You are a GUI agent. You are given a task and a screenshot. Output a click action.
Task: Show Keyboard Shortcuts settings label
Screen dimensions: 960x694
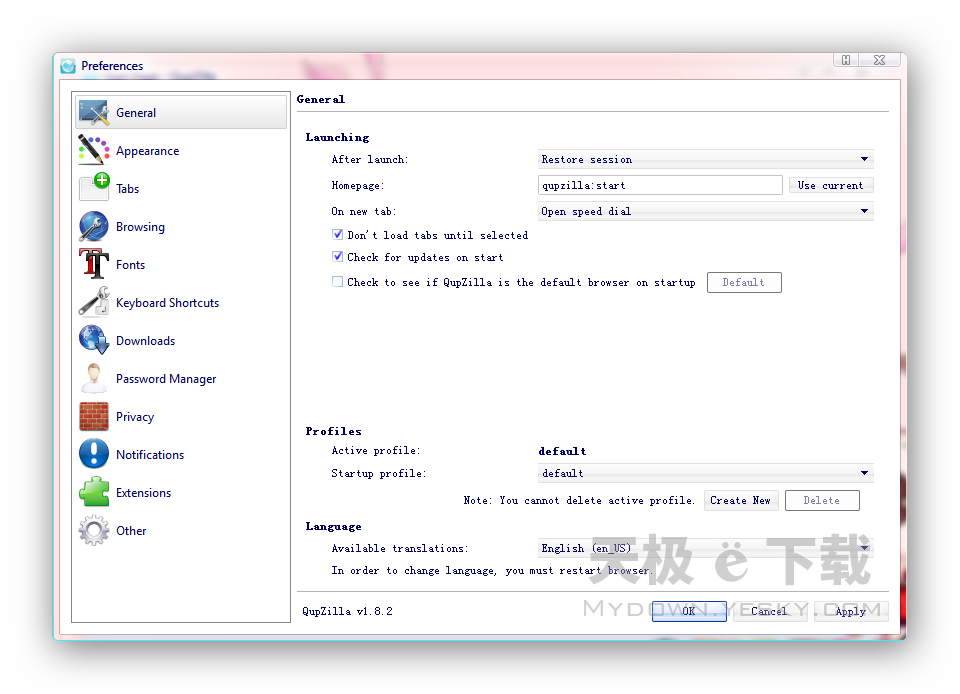[167, 302]
